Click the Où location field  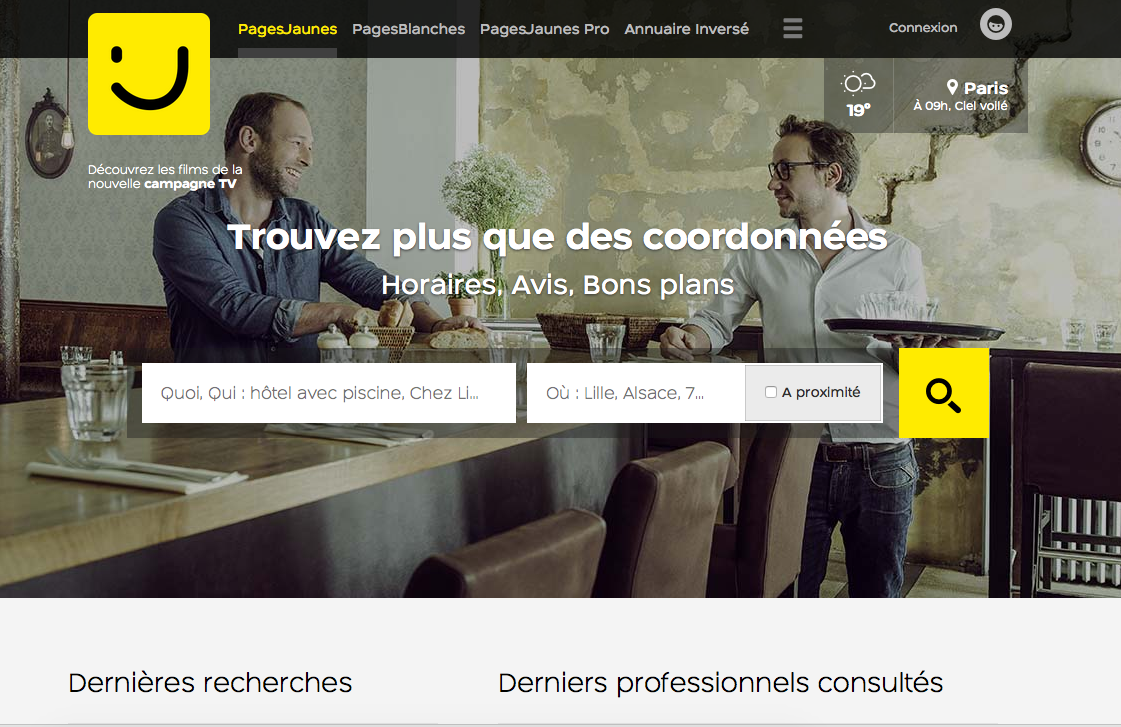pos(636,392)
